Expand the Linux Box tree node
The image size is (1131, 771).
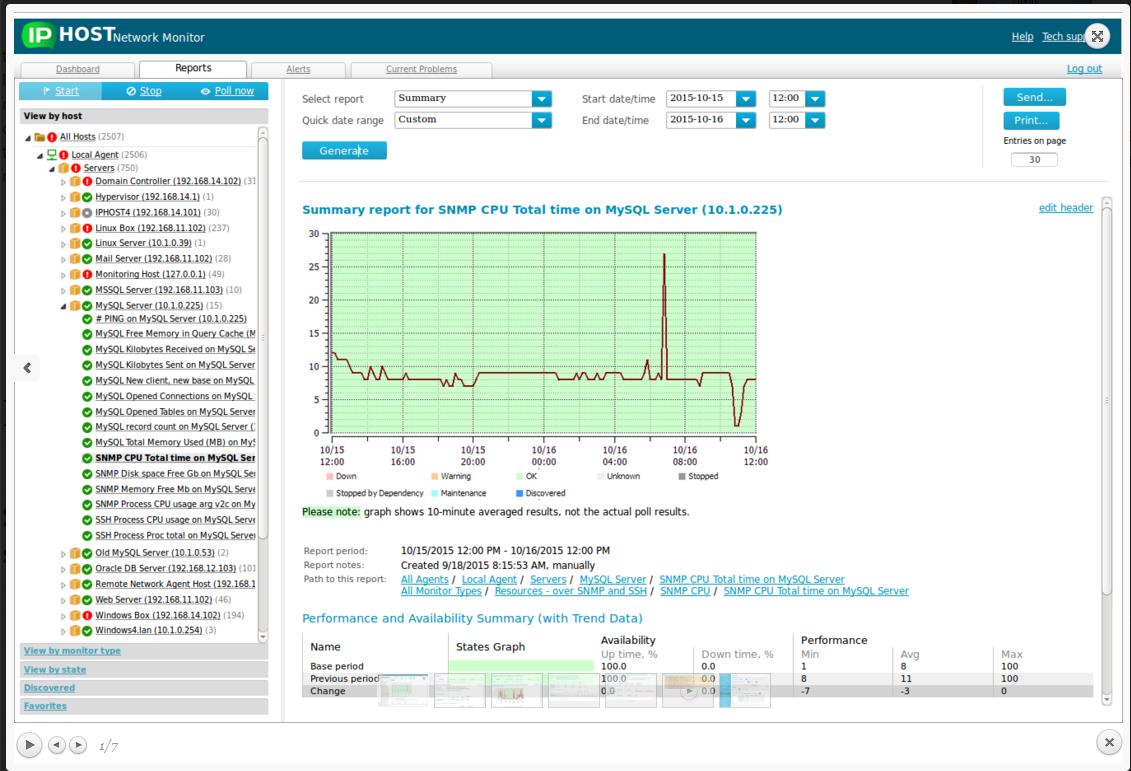(x=63, y=229)
